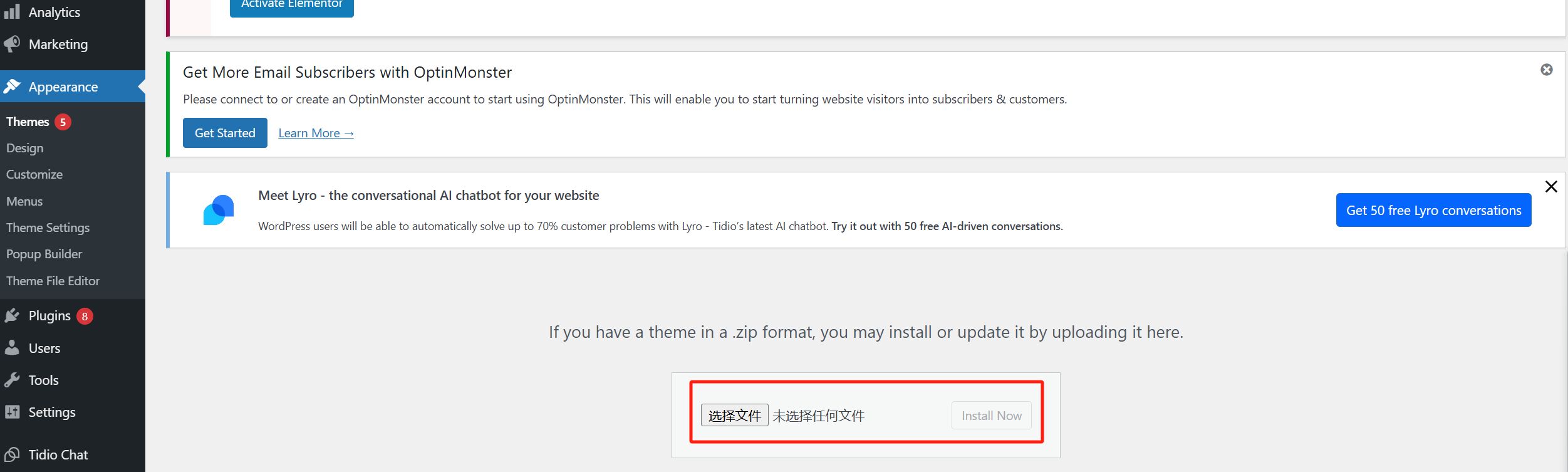The width and height of the screenshot is (1568, 472).
Task: Dismiss the OptinMonster notice
Action: (x=1547, y=70)
